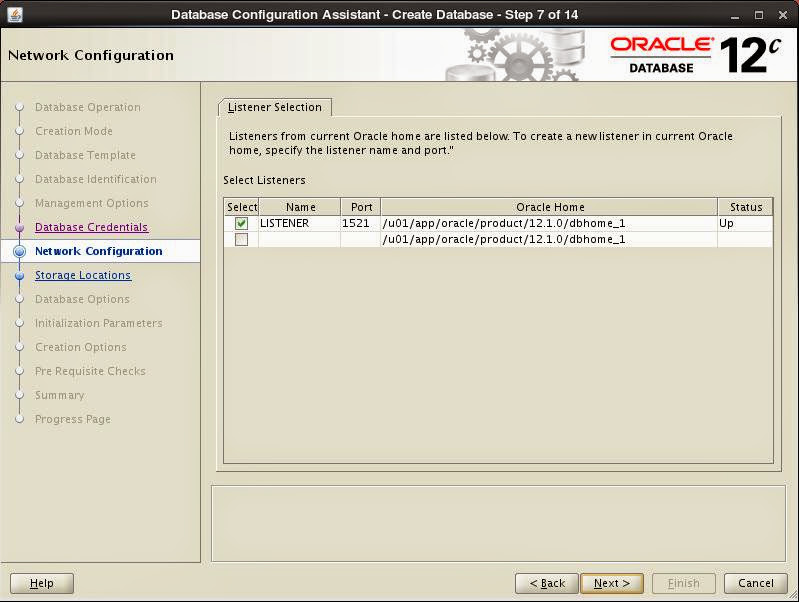799x602 pixels.
Task: Click the Creation Options step
Action: (81, 347)
